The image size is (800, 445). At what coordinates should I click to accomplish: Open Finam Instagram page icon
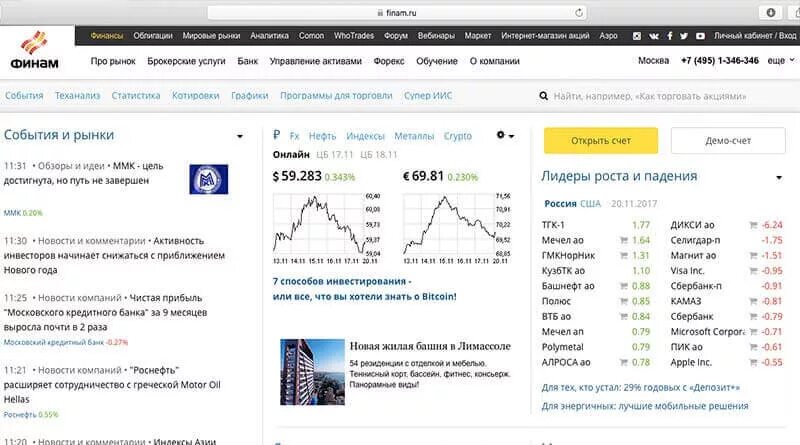(x=637, y=36)
